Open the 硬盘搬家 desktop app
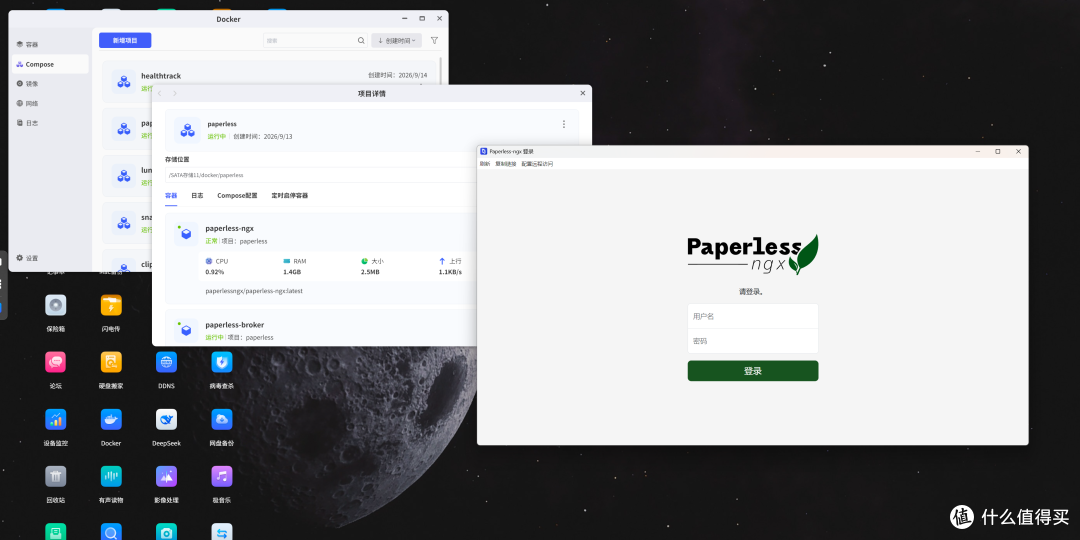This screenshot has width=1080, height=540. (111, 362)
